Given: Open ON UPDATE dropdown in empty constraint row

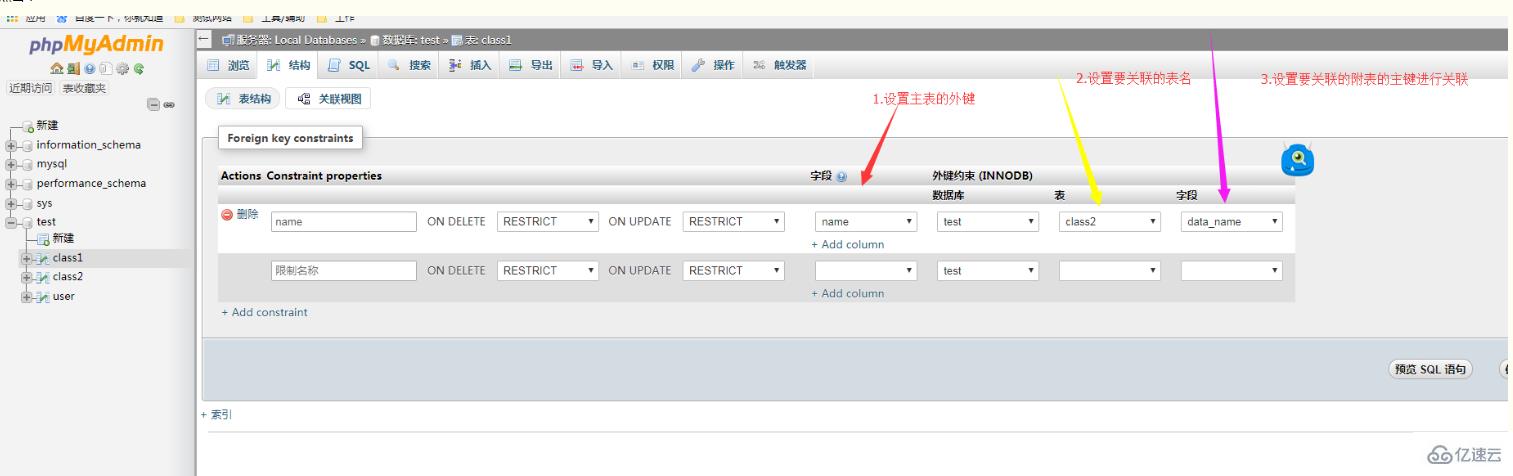Looking at the screenshot, I should click(x=734, y=270).
